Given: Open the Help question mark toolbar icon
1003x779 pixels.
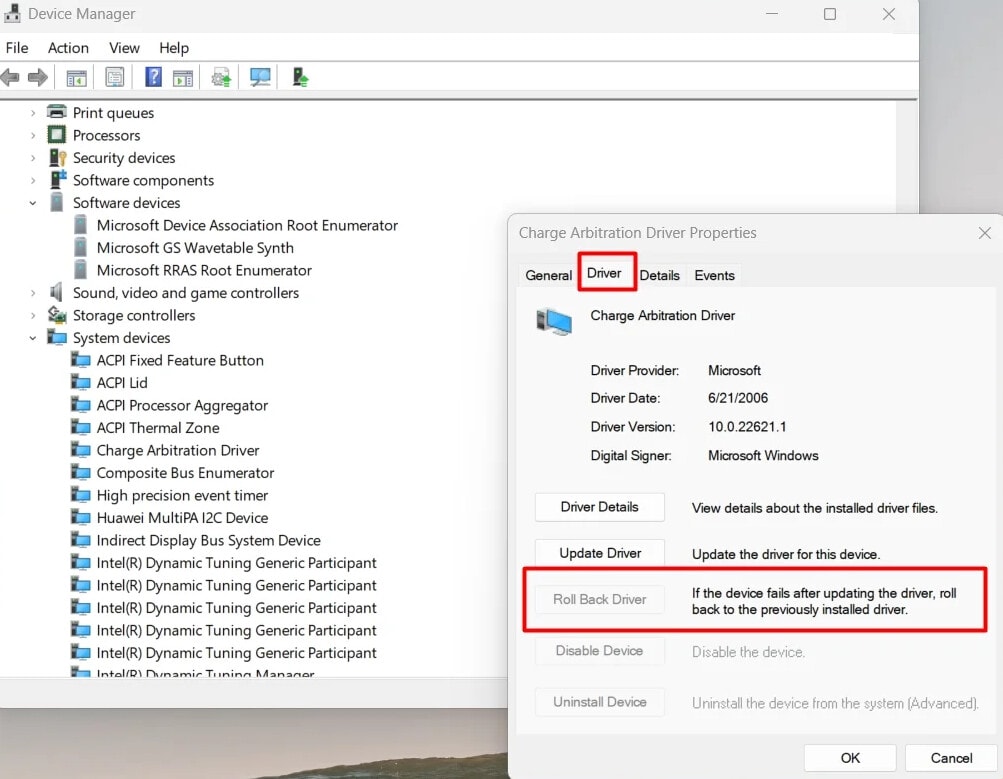Looking at the screenshot, I should click(154, 77).
